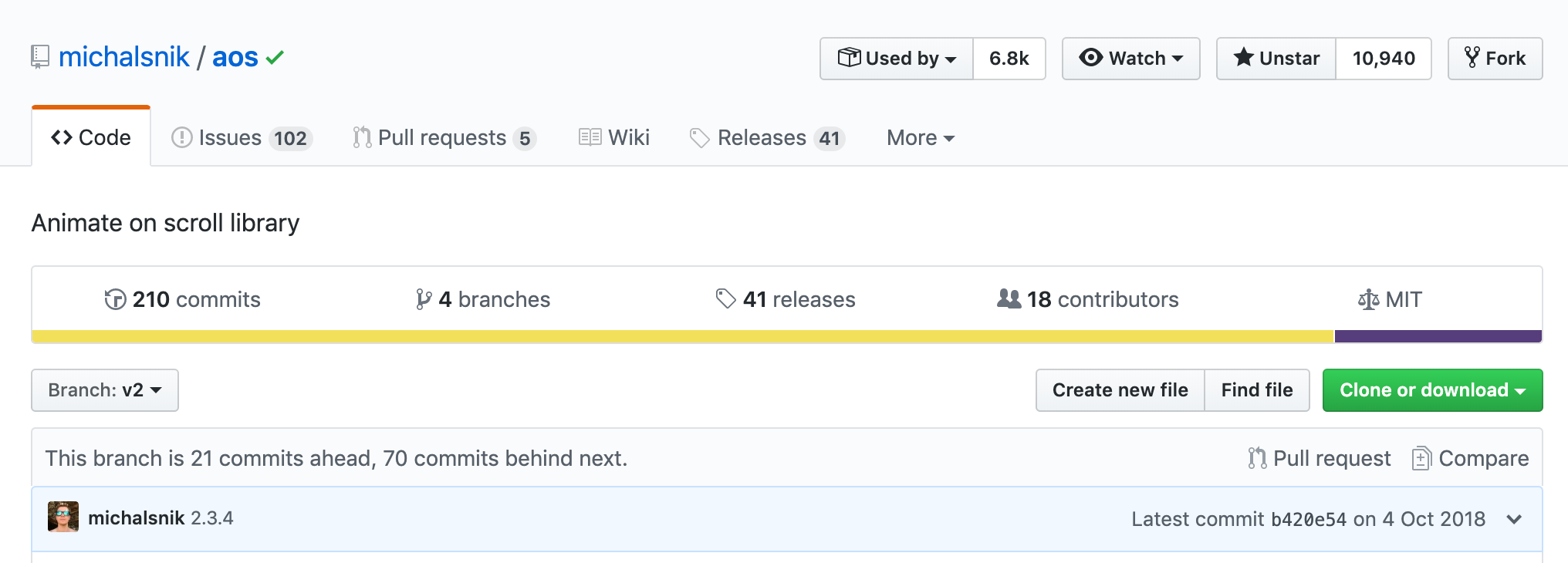Click the Issues exclamation circle icon
Screen dimensions: 1568x563
click(181, 137)
